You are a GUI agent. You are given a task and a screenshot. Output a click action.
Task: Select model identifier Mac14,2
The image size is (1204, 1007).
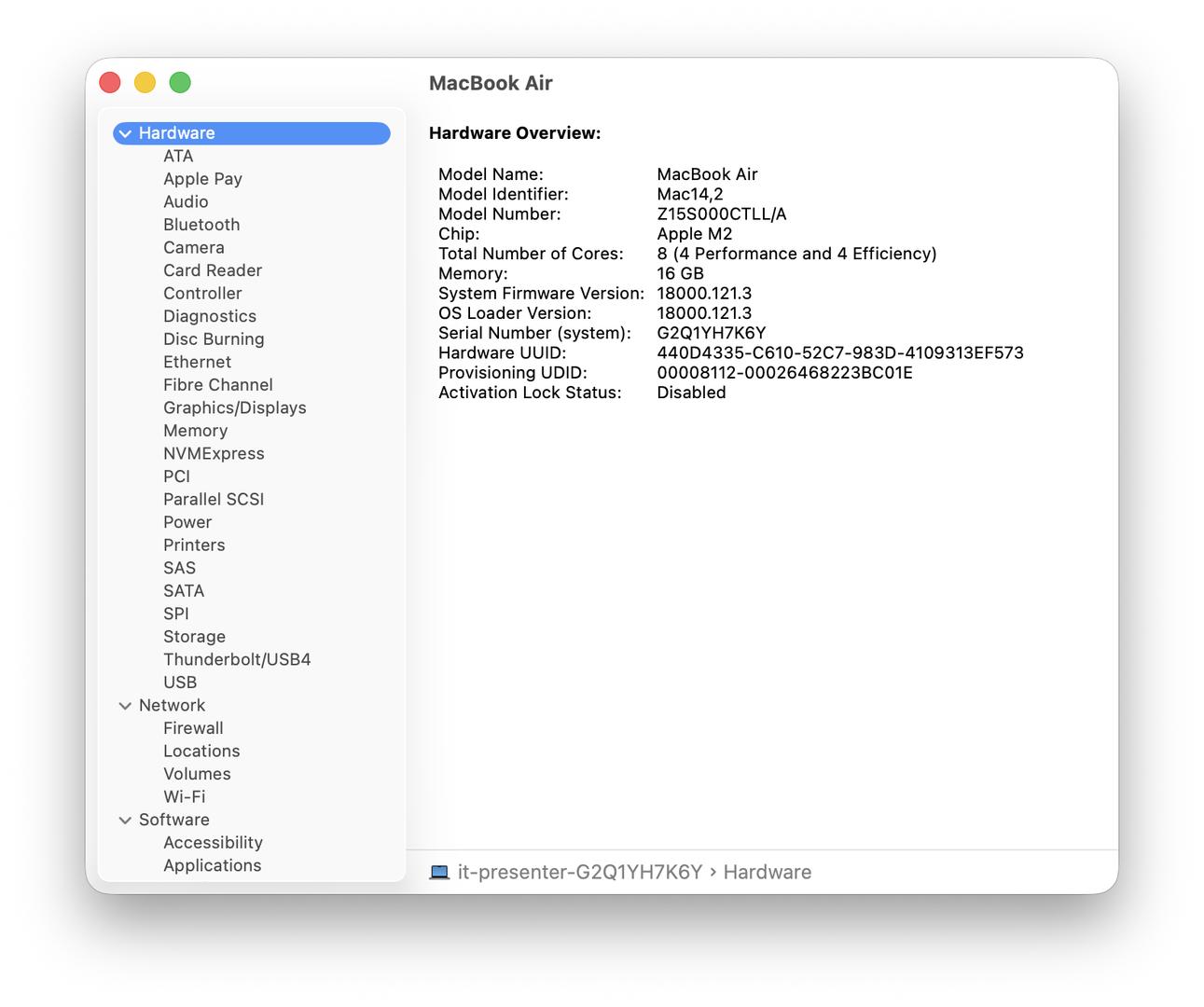click(690, 194)
